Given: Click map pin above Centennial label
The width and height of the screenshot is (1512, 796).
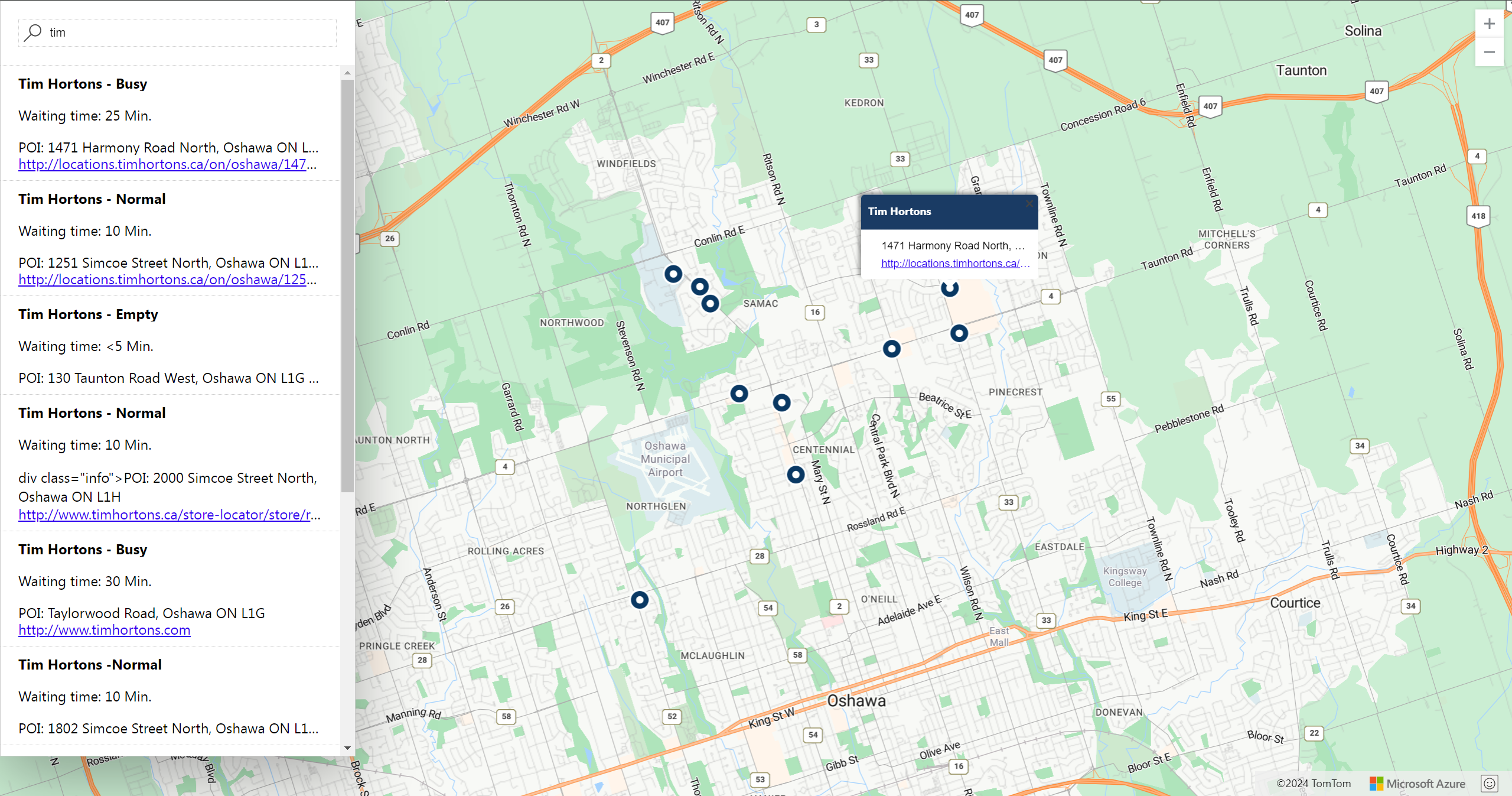Looking at the screenshot, I should pyautogui.click(x=781, y=403).
